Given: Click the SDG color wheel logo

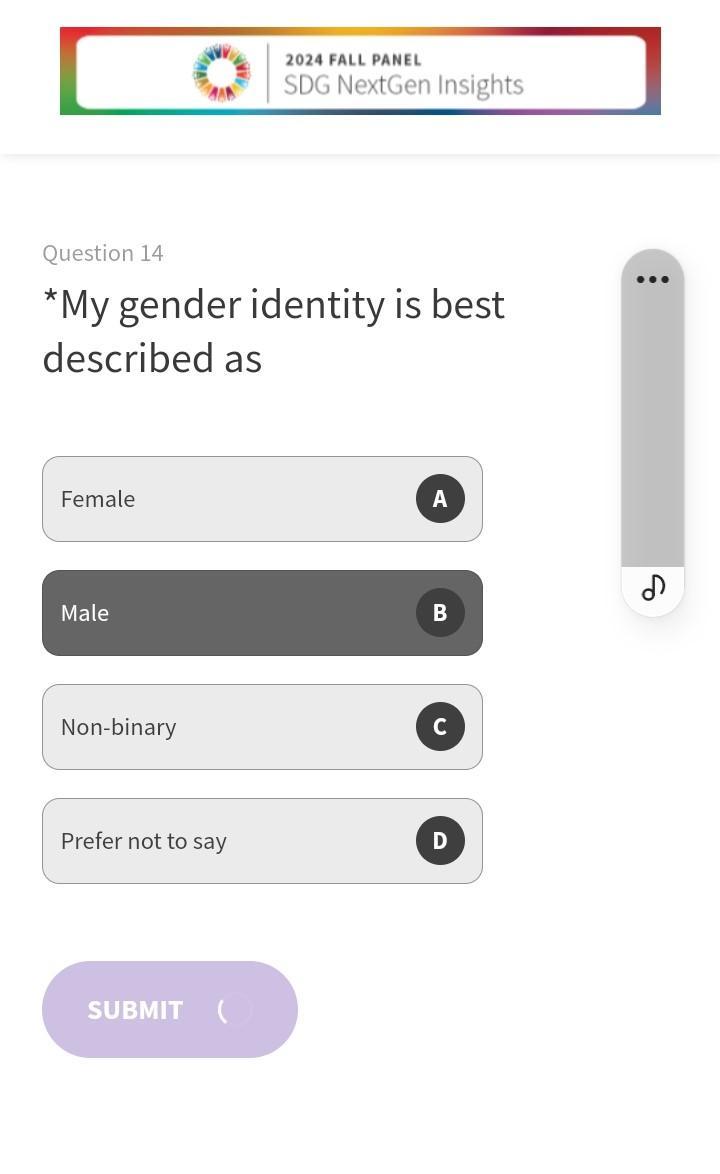Looking at the screenshot, I should tap(222, 72).
